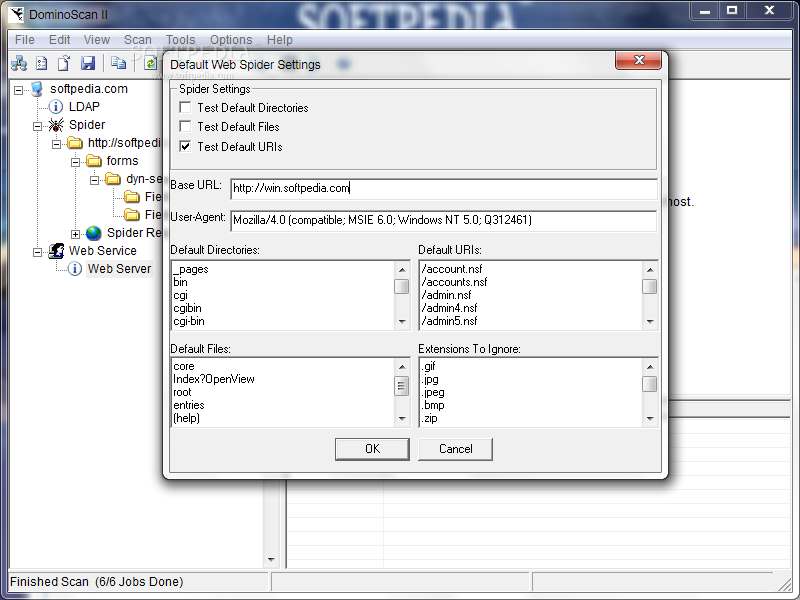
Task: Enable Test Default Files checkbox
Action: tap(185, 127)
